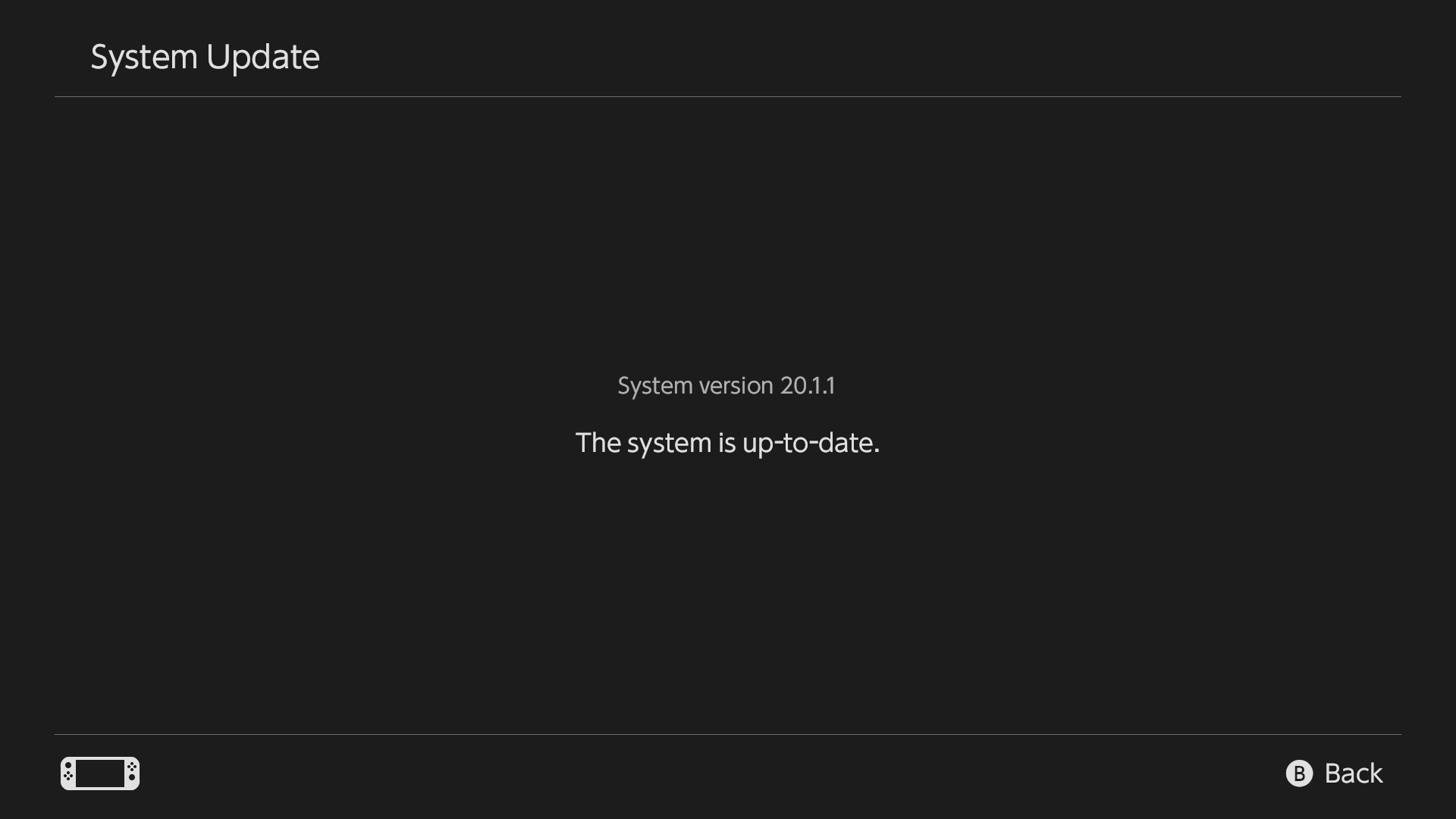Click the word 'Update' in the header
Viewport: 1456px width, 819px height.
click(x=262, y=58)
